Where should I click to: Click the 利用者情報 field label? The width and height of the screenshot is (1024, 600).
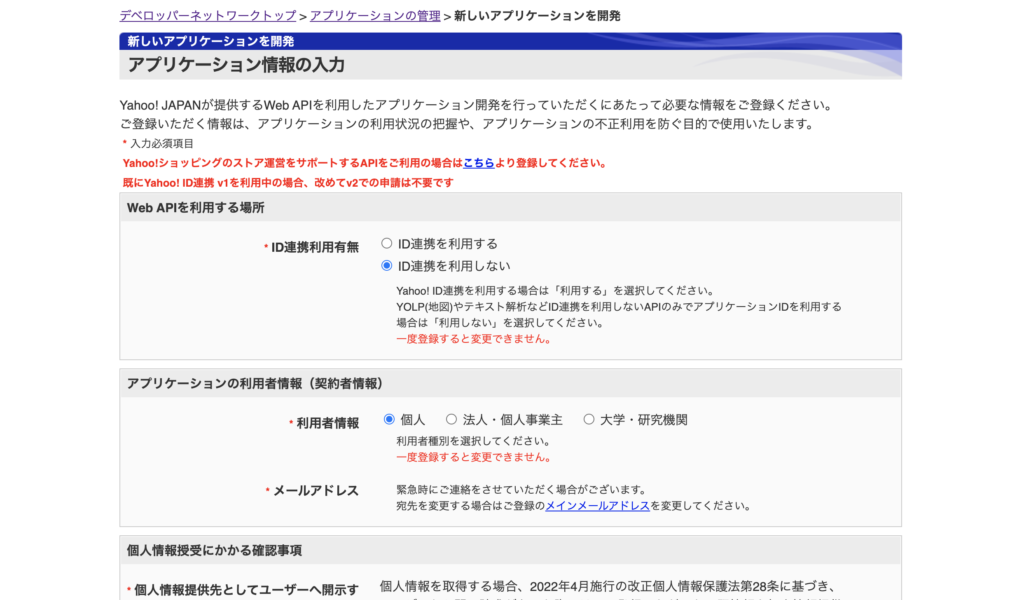click(327, 423)
